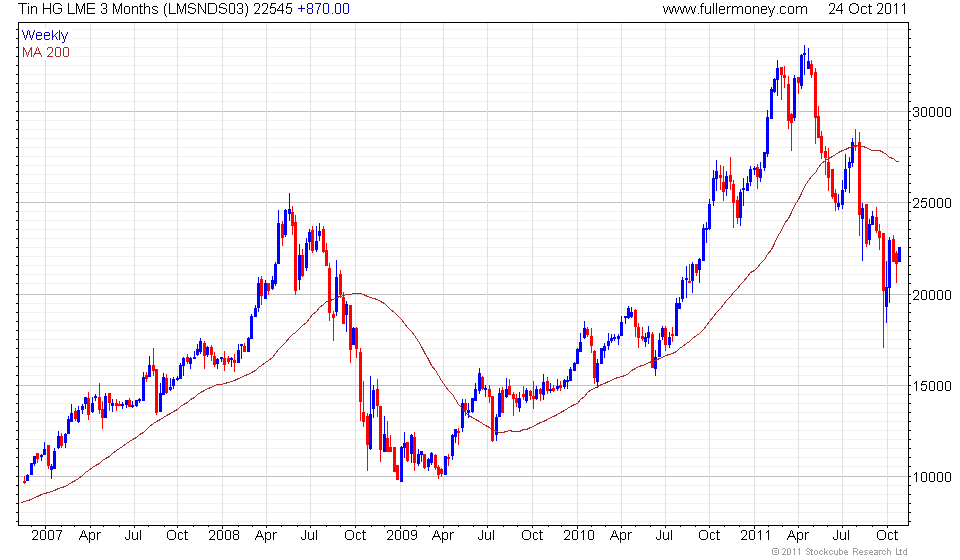
Task: Click the chart date '24 Oct 2011'
Action: pos(868,9)
